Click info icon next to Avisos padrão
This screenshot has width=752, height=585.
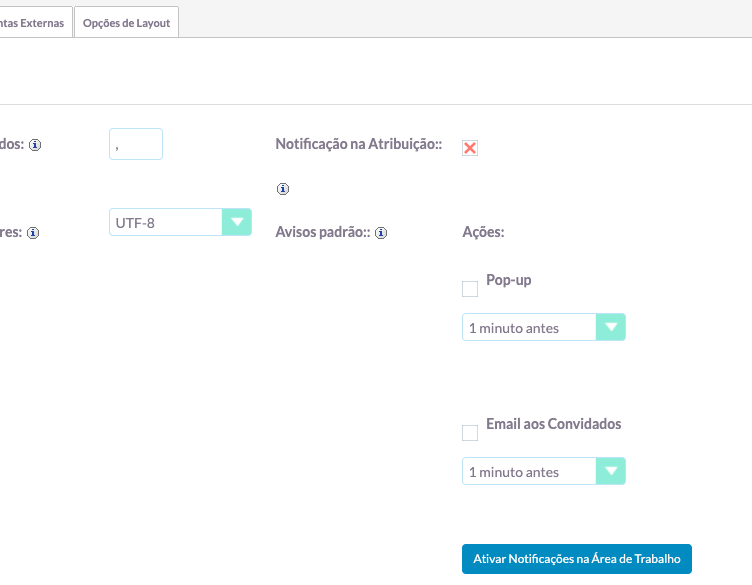pos(381,233)
